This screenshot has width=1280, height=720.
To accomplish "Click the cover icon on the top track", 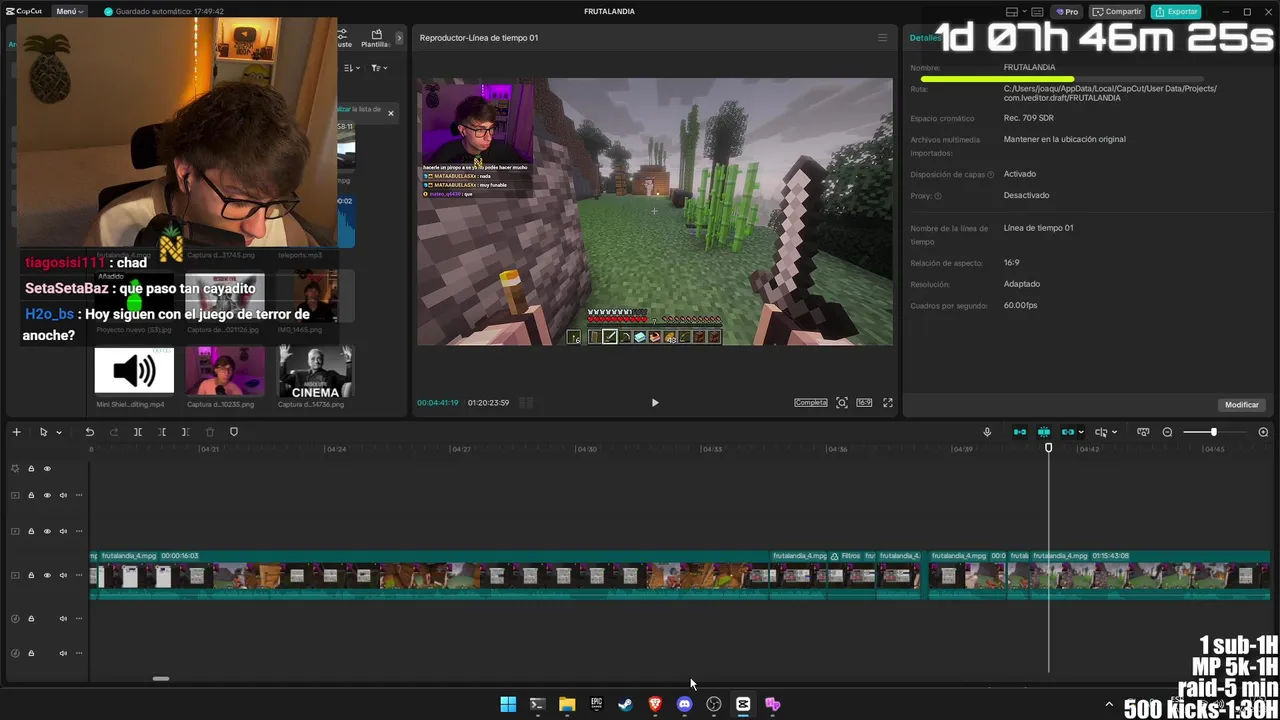I will [15, 469].
